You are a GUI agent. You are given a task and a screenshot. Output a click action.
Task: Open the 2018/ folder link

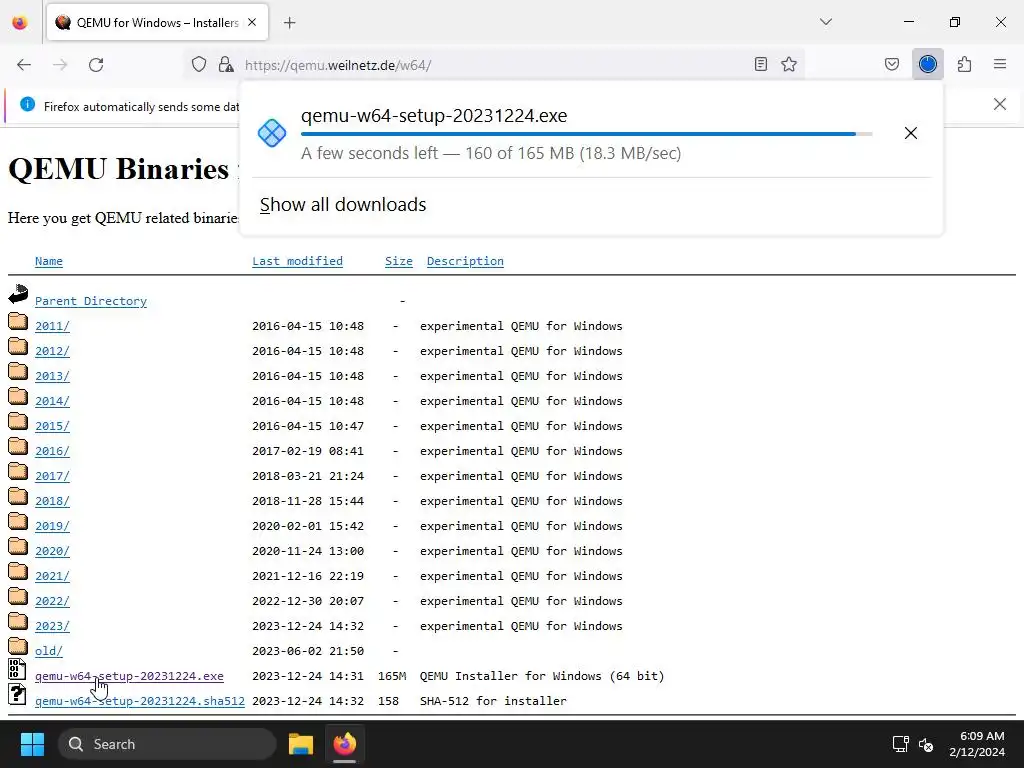tap(52, 501)
